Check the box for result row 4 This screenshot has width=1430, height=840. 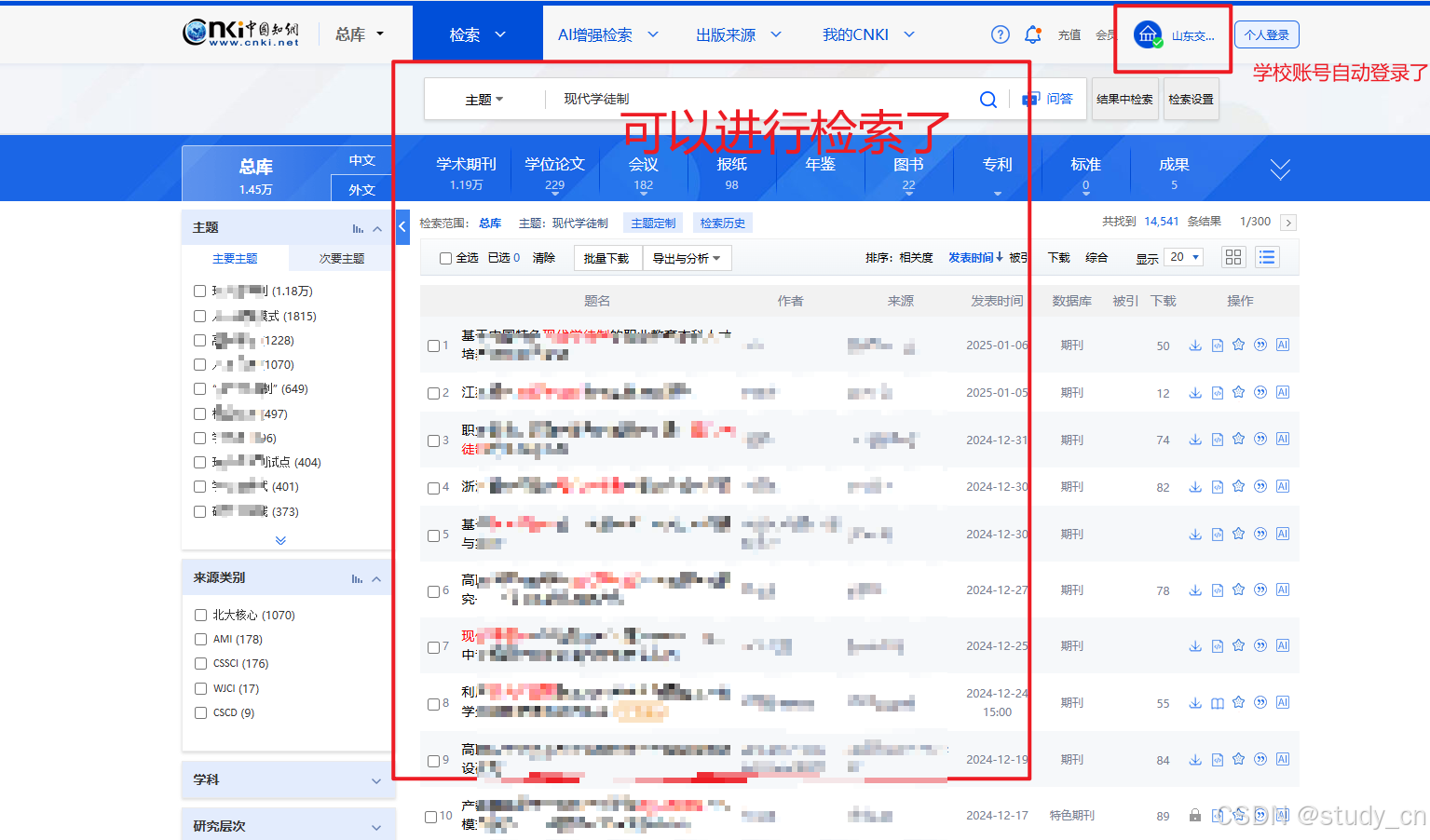pos(433,487)
